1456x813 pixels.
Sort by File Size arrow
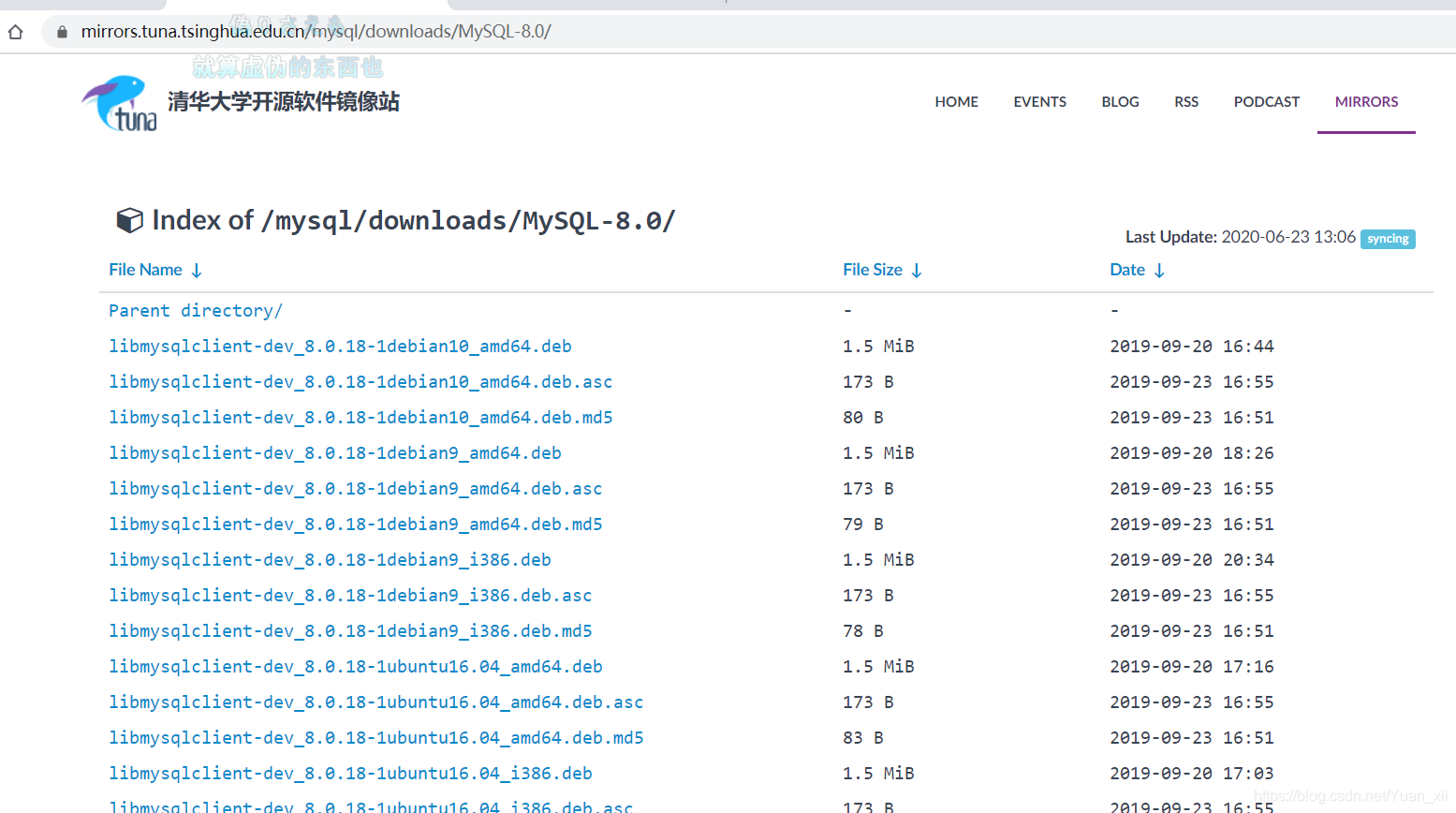pyautogui.click(x=917, y=271)
